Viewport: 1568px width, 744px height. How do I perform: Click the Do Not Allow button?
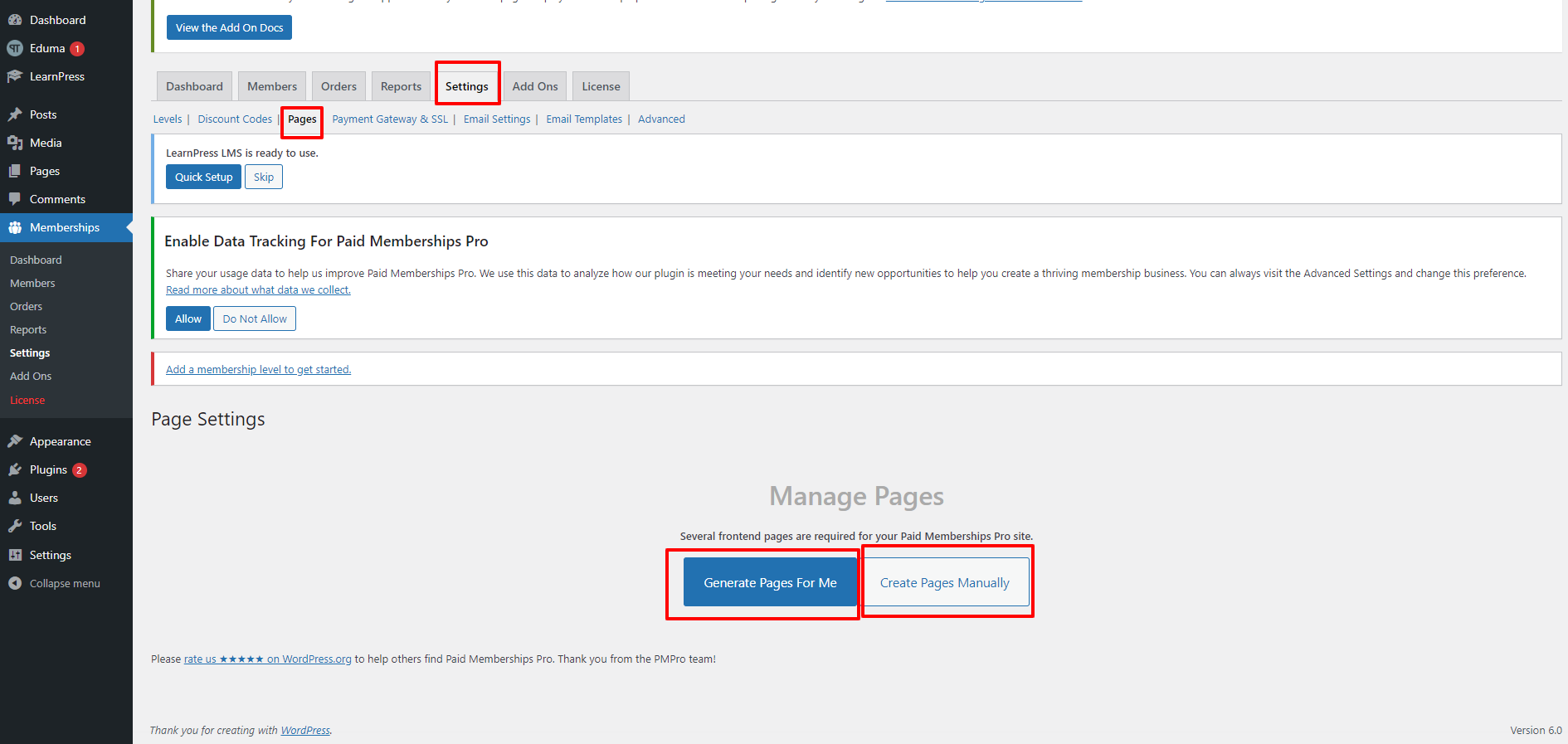[x=255, y=319]
